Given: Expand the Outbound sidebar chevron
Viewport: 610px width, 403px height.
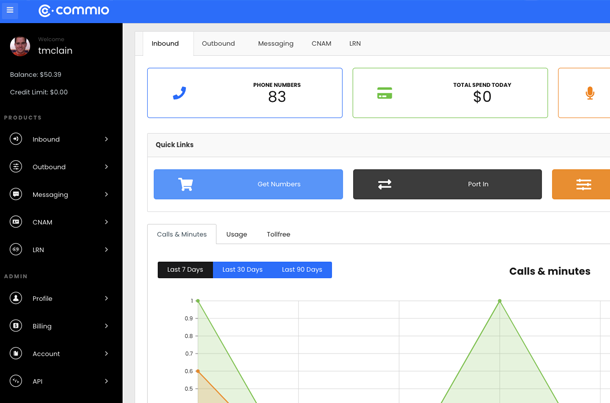Looking at the screenshot, I should [x=106, y=166].
